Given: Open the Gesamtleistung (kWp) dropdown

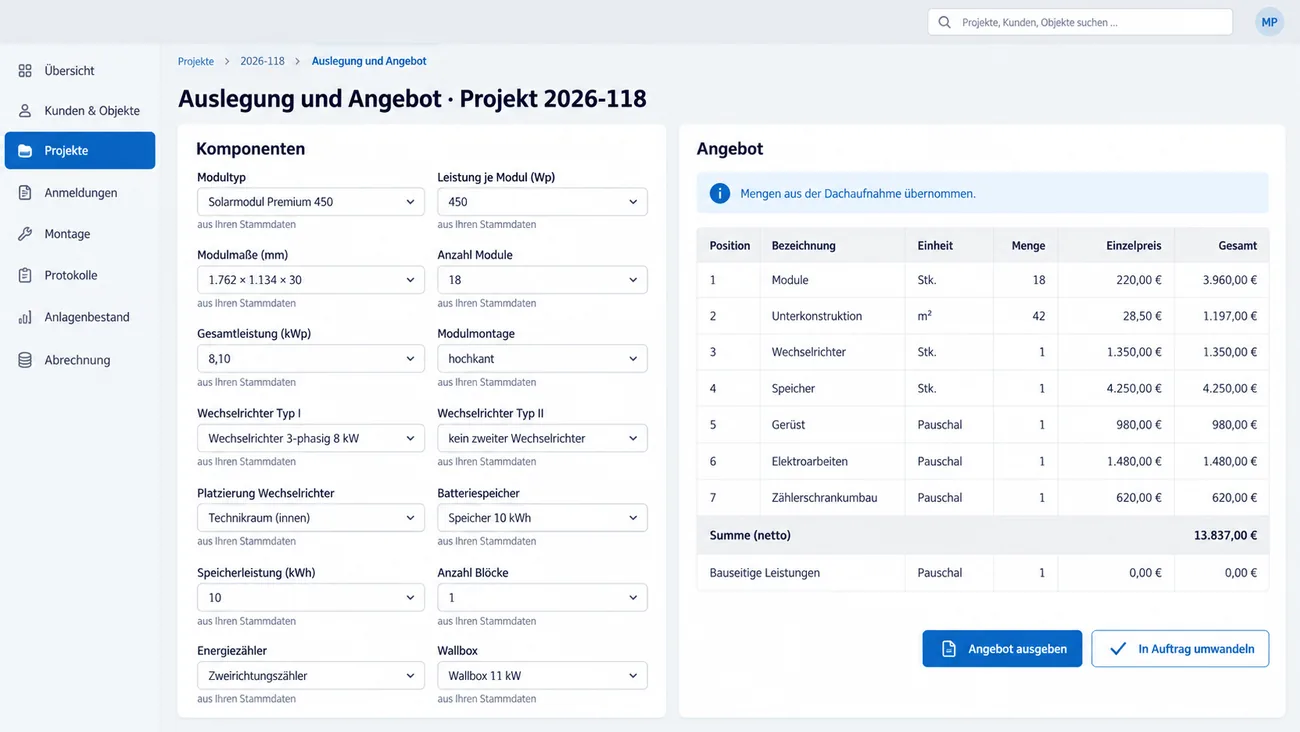Looking at the screenshot, I should pyautogui.click(x=311, y=359).
